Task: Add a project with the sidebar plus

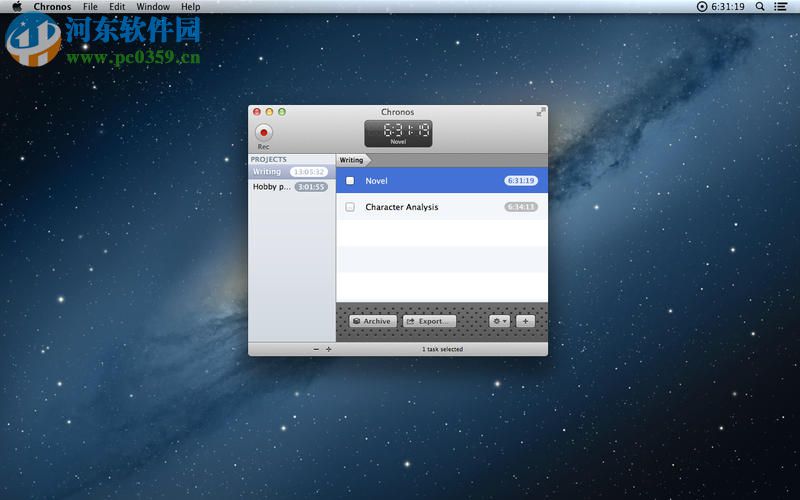Action: tap(329, 349)
